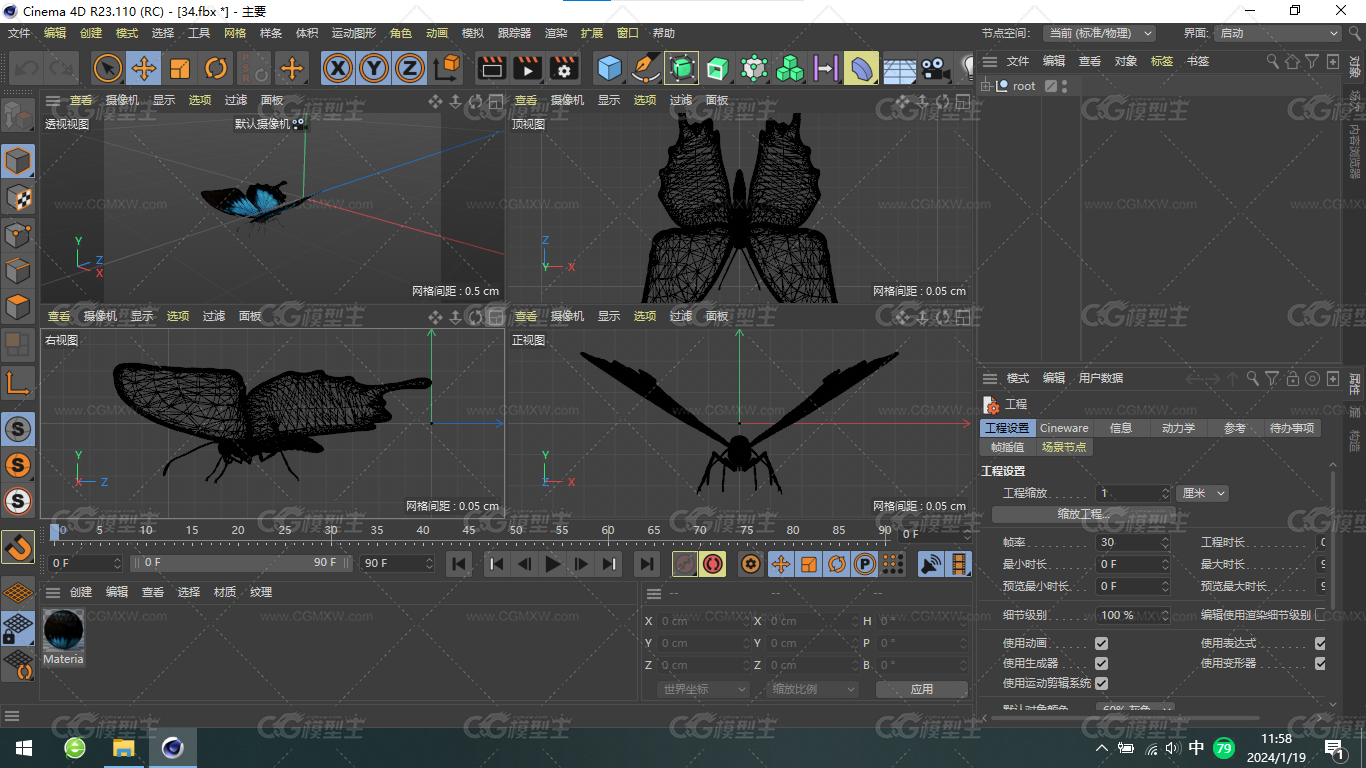This screenshot has width=1366, height=768.
Task: Click the 细节级别 stepper arrows
Action: tap(1165, 615)
